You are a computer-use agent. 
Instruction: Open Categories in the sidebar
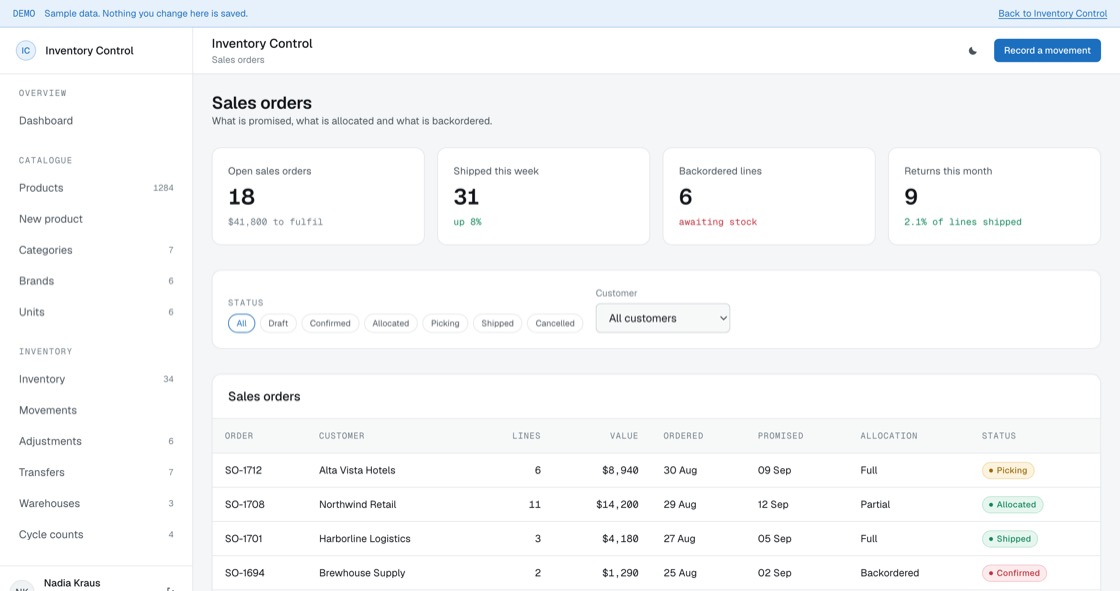[96, 250]
